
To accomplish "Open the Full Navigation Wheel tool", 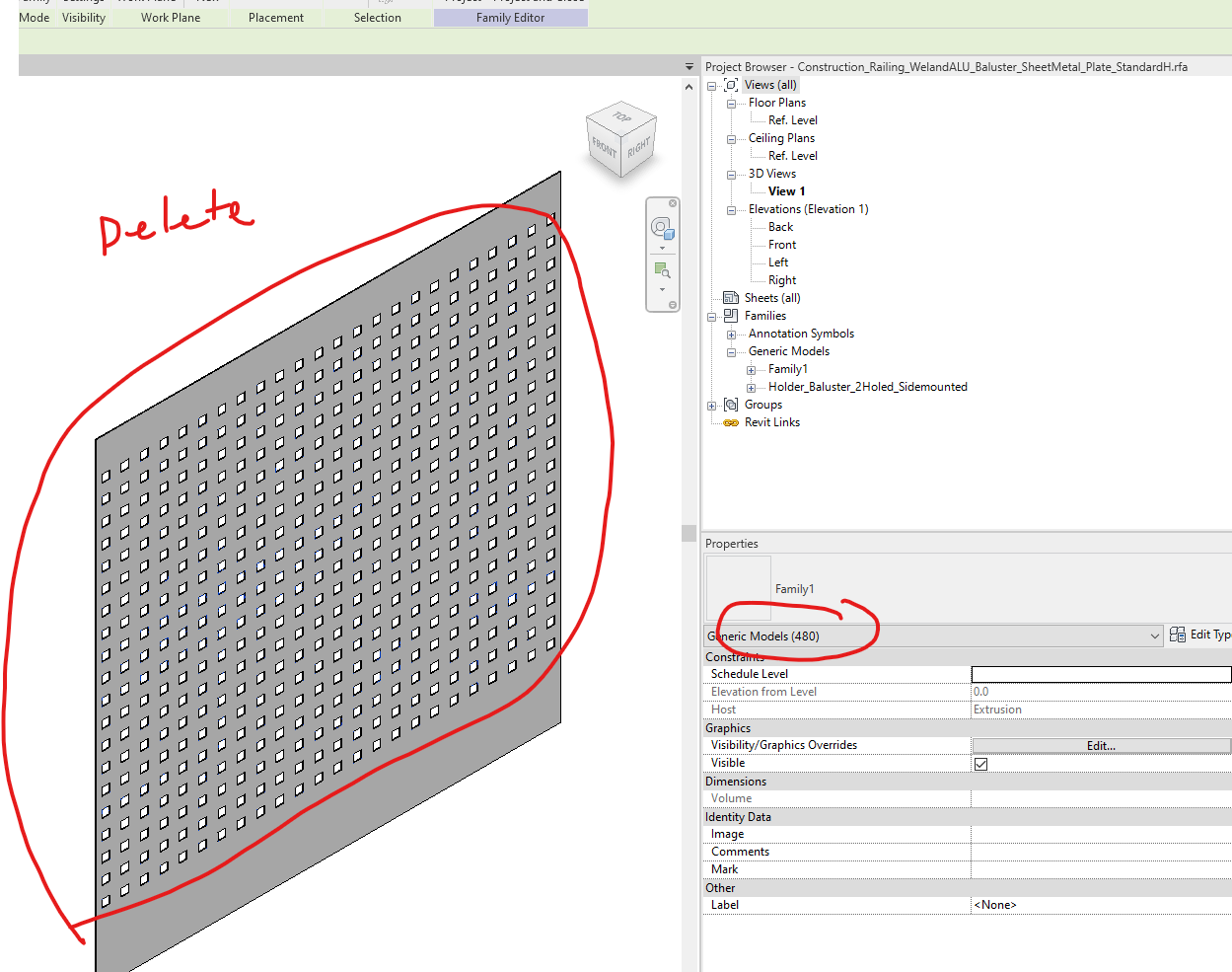I will pos(662,229).
